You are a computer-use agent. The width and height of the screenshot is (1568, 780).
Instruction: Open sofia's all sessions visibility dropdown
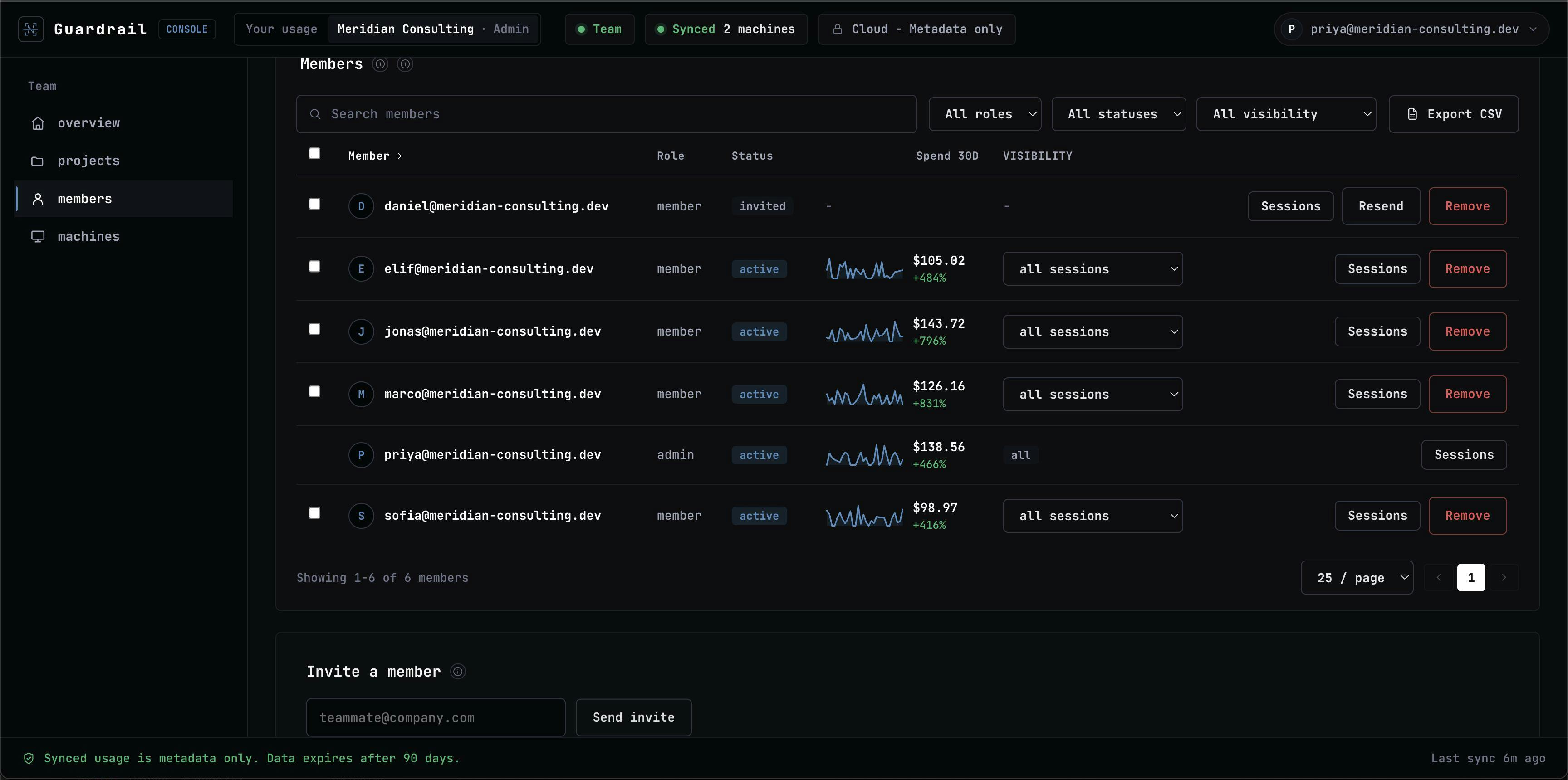pyautogui.click(x=1093, y=516)
